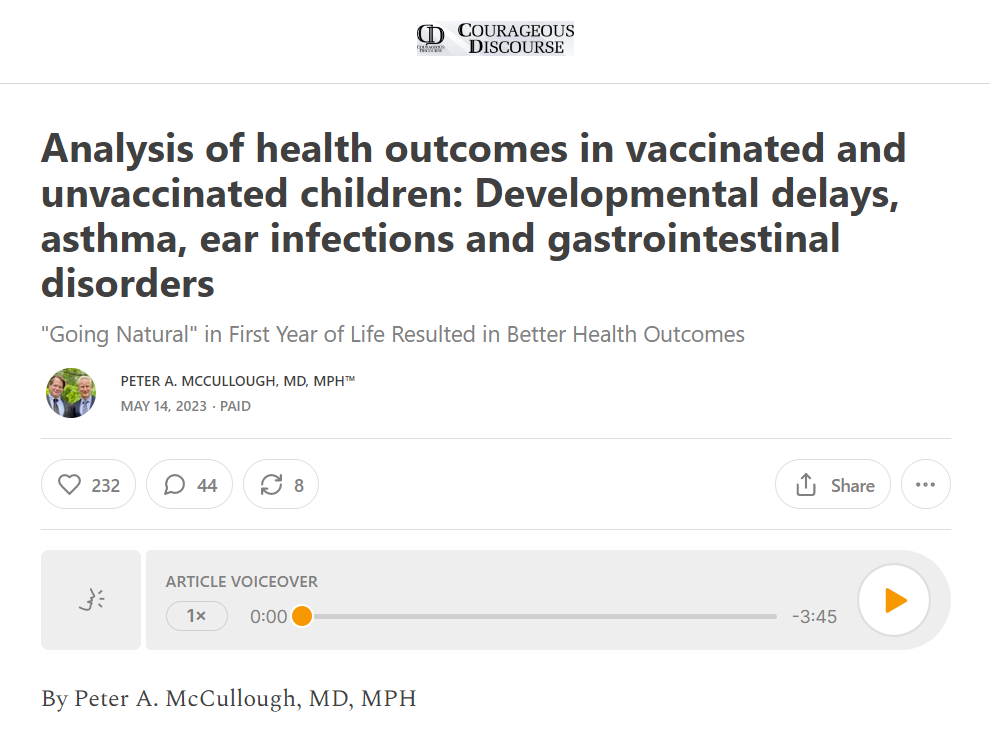
Task: Open comments via speech bubble icon
Action: coord(174,485)
